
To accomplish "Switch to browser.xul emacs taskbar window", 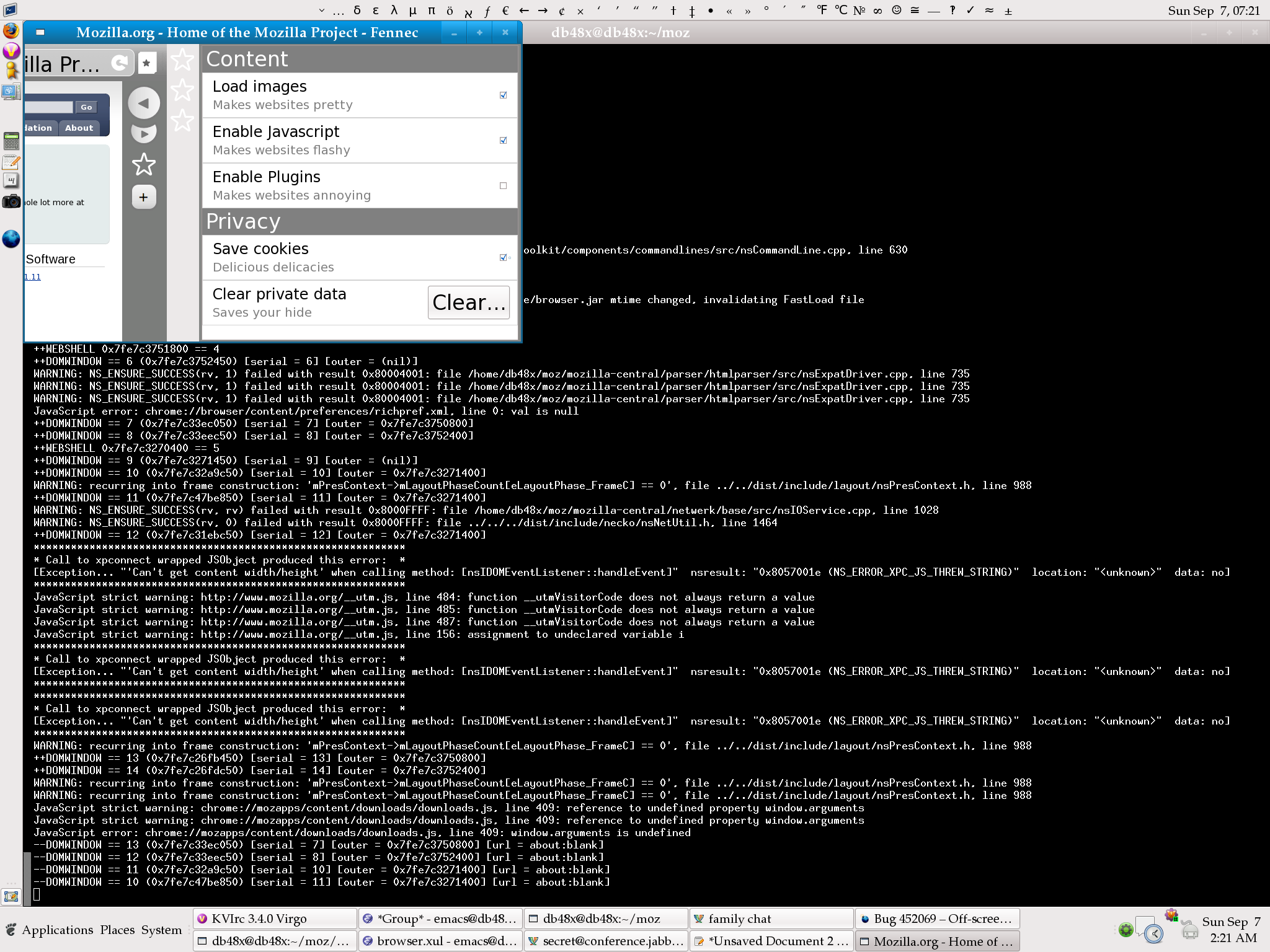I will (x=441, y=941).
